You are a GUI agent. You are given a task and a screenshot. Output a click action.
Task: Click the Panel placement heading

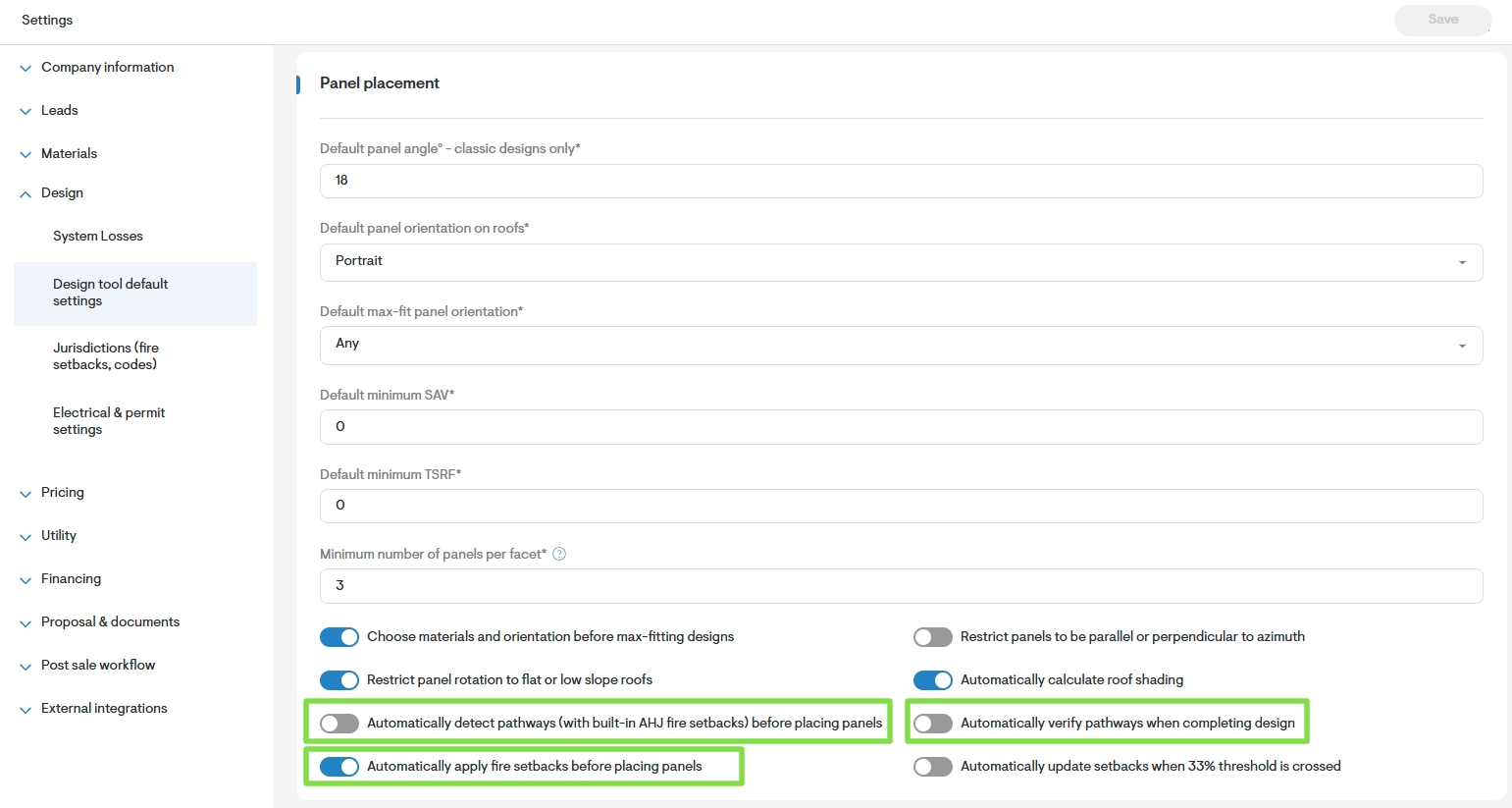380,83
